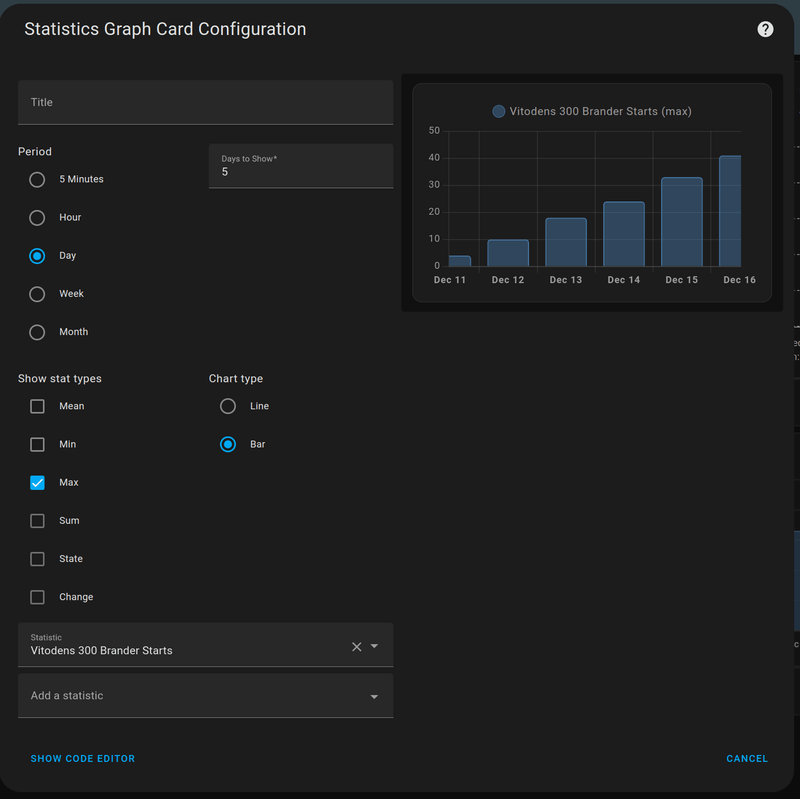The width and height of the screenshot is (800, 799).
Task: Select the 5 Minutes period option
Action: 37,180
